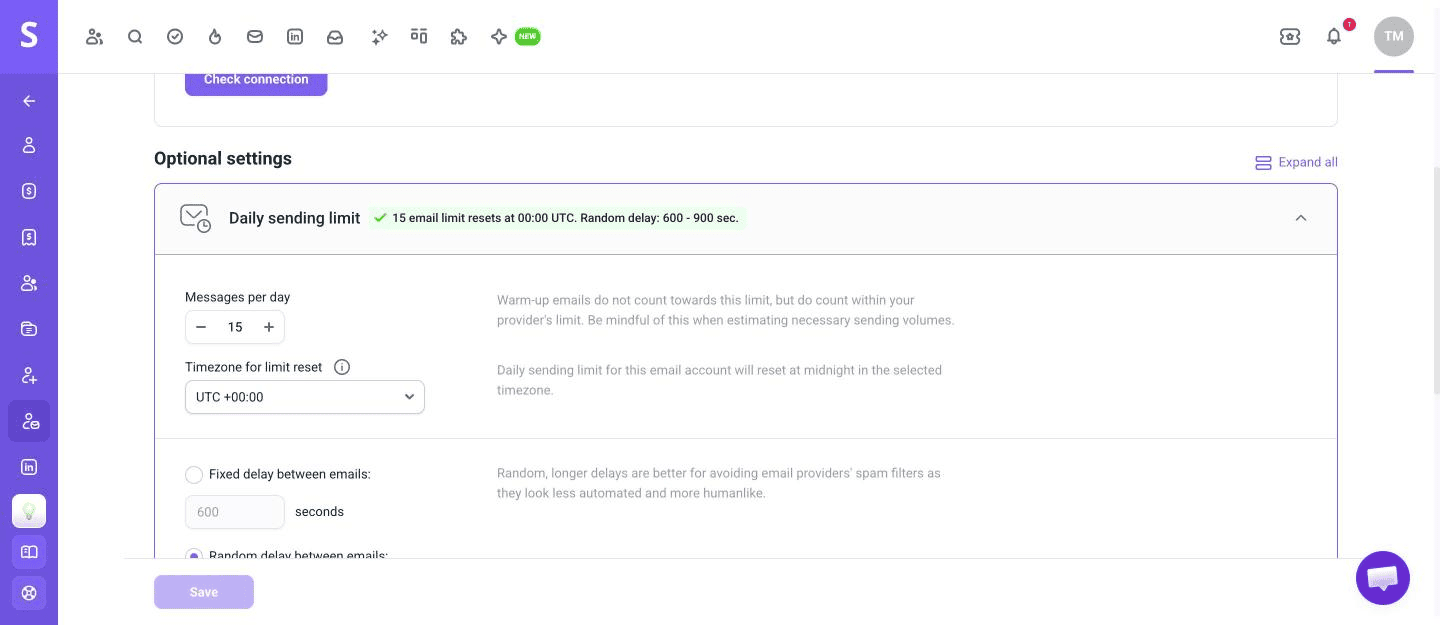Open the team members icon in sidebar
Image resolution: width=1440 pixels, height=625 pixels.
29,283
